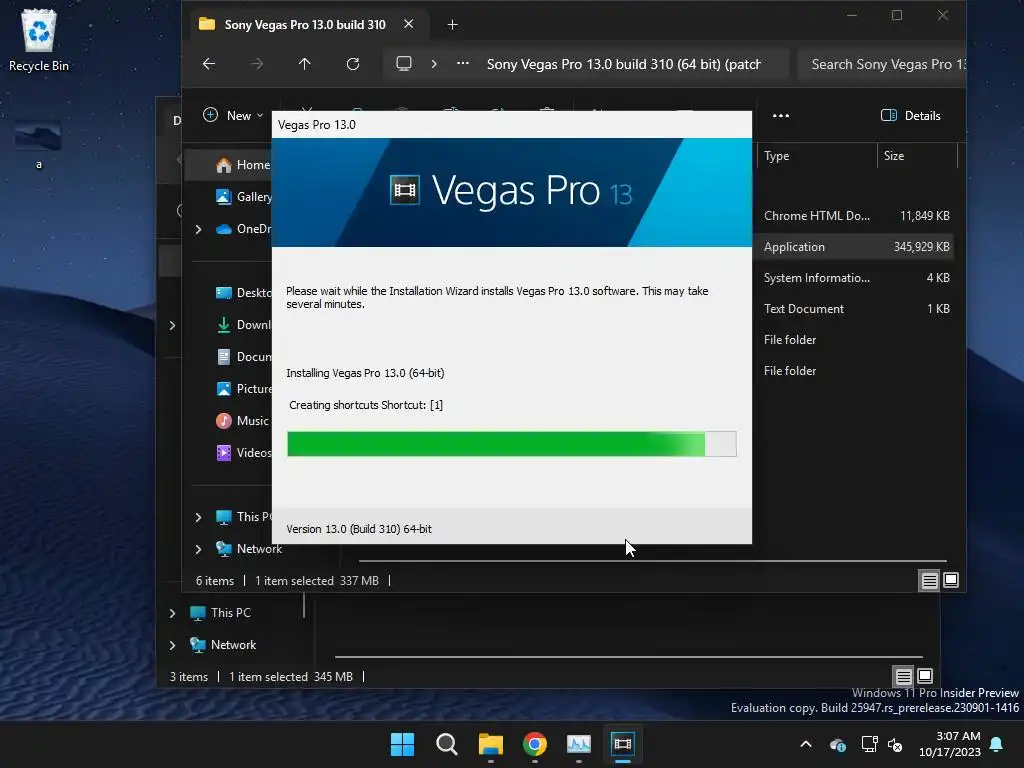Open File Explorer from the taskbar

click(490, 744)
